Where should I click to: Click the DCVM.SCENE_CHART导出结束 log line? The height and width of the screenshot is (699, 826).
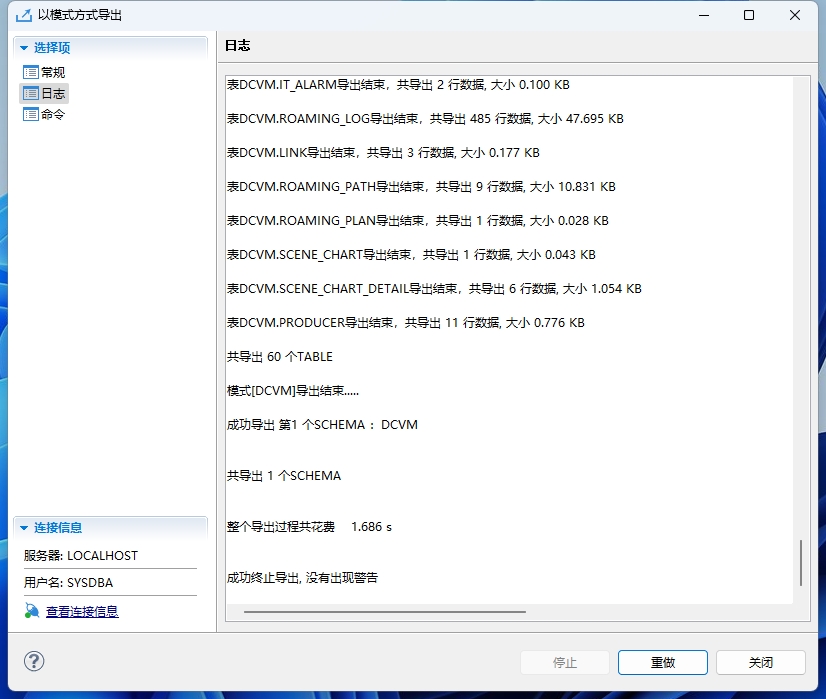pyautogui.click(x=411, y=254)
